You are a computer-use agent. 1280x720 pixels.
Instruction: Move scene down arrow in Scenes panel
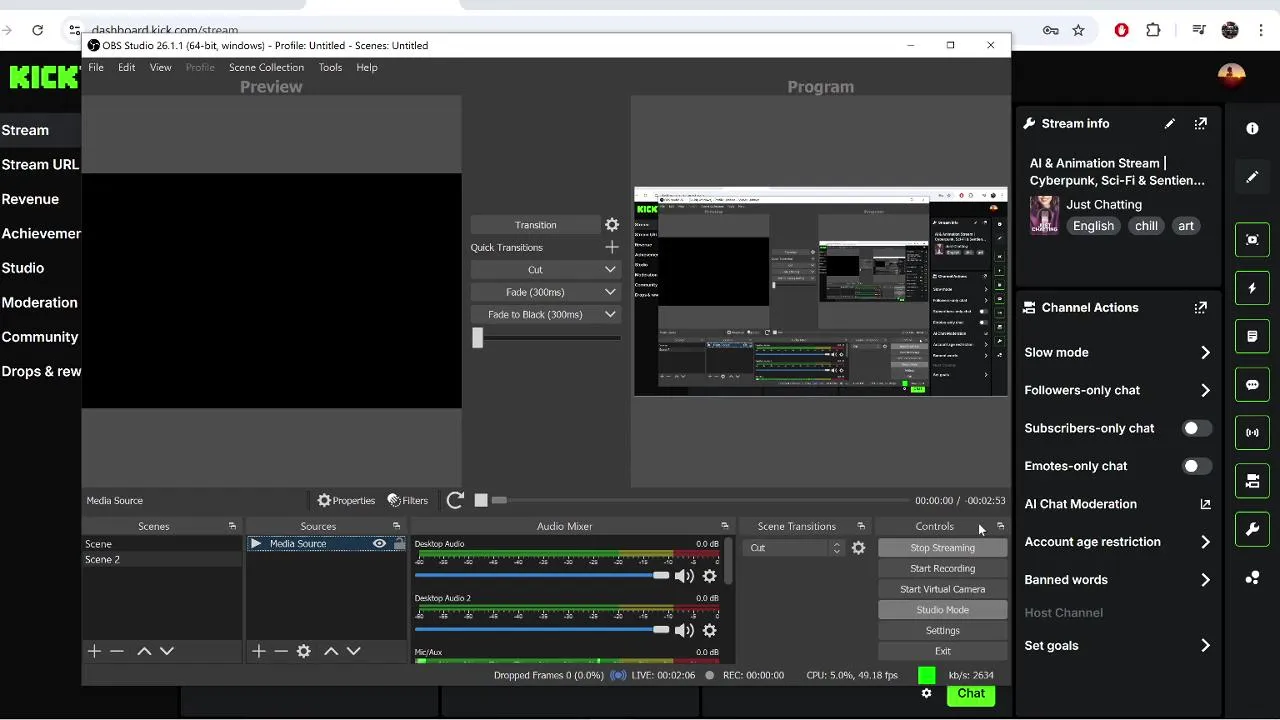pos(167,651)
